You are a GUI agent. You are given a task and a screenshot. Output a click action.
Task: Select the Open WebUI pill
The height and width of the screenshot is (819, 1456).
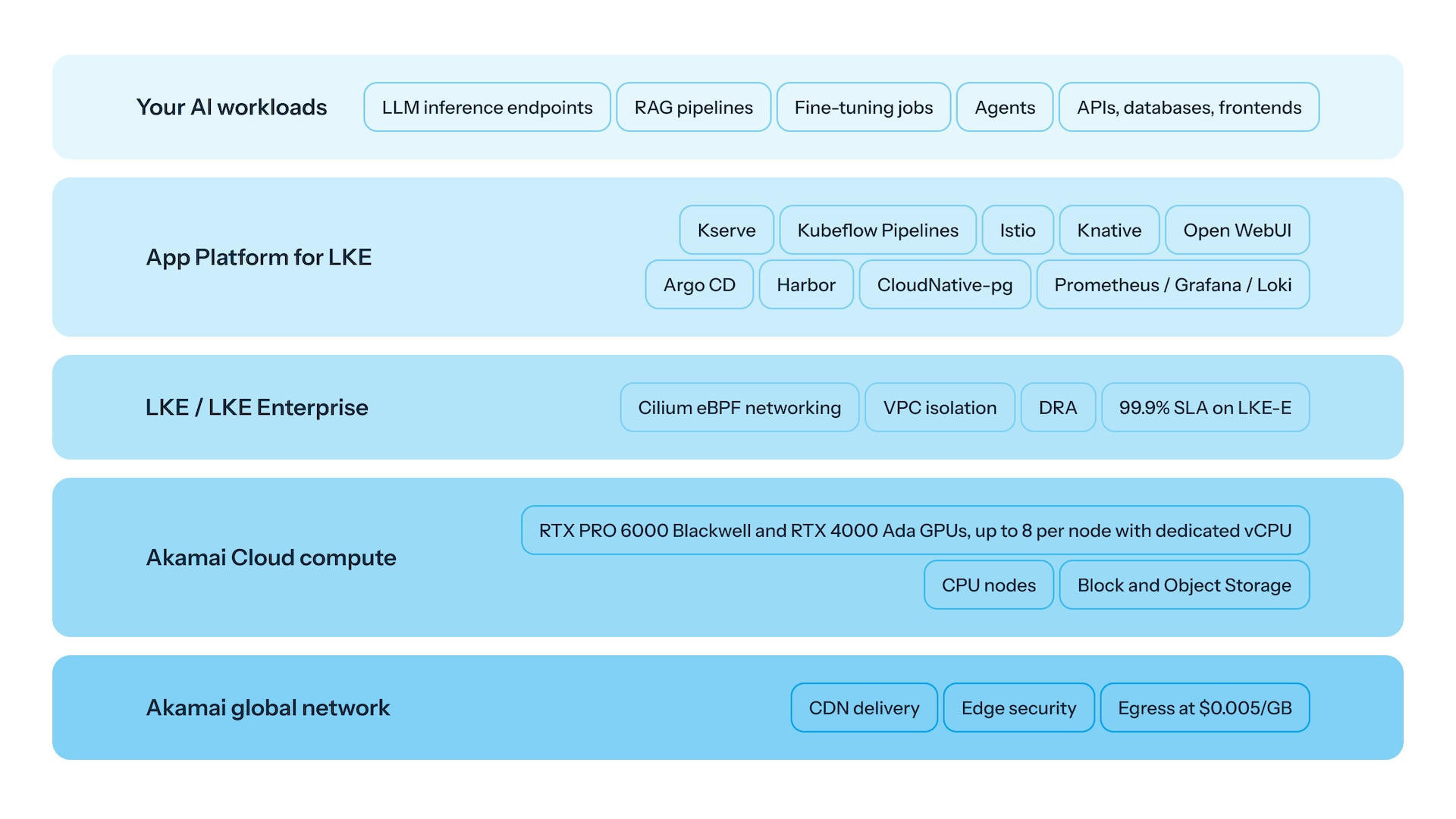coord(1238,230)
